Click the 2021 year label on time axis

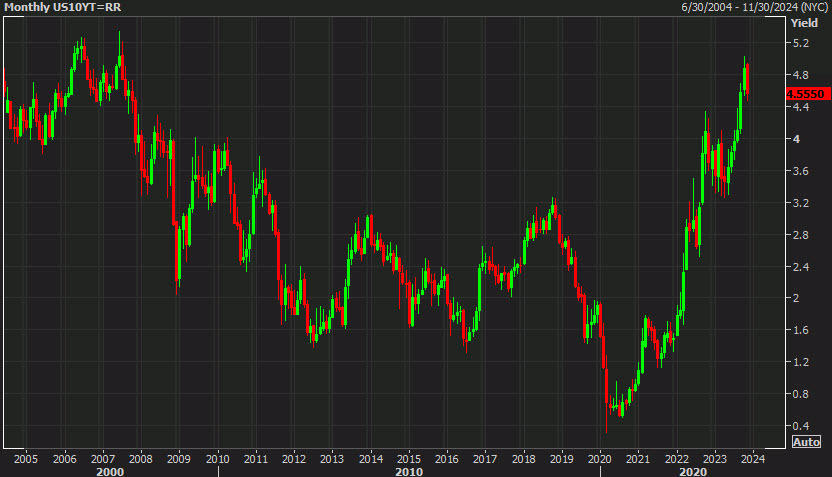[x=638, y=459]
